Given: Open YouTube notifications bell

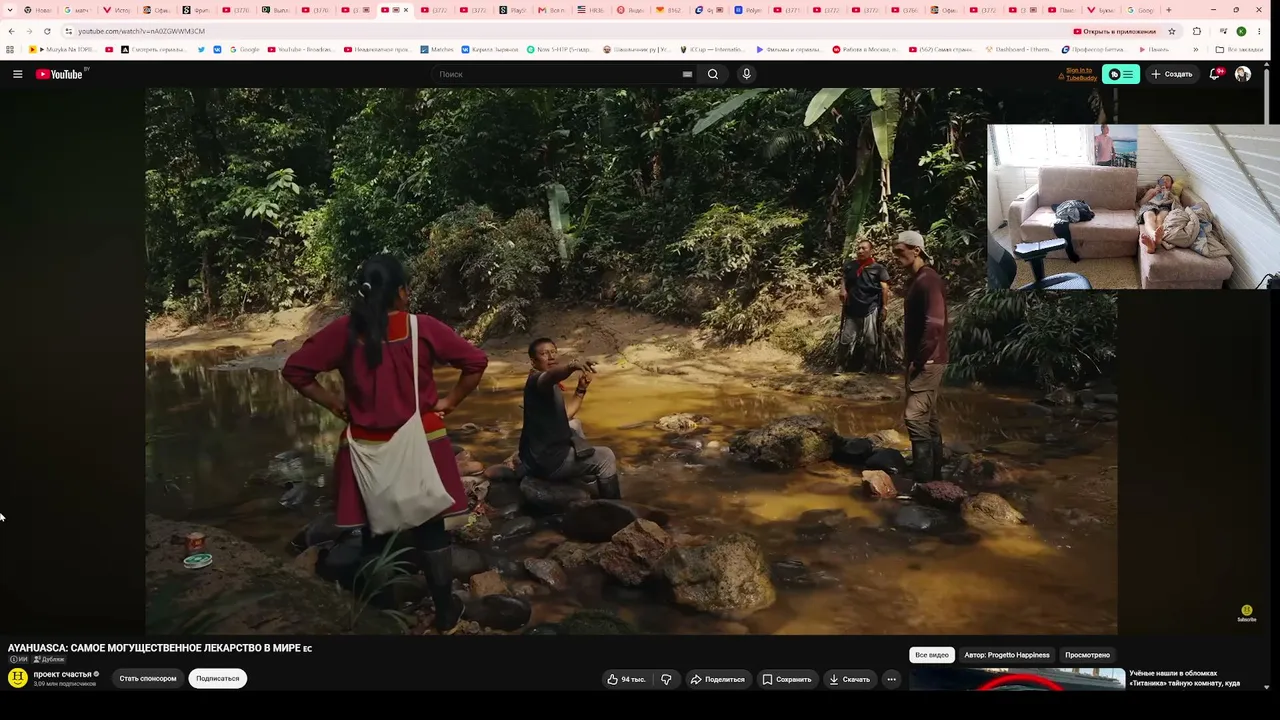Looking at the screenshot, I should tap(1215, 74).
